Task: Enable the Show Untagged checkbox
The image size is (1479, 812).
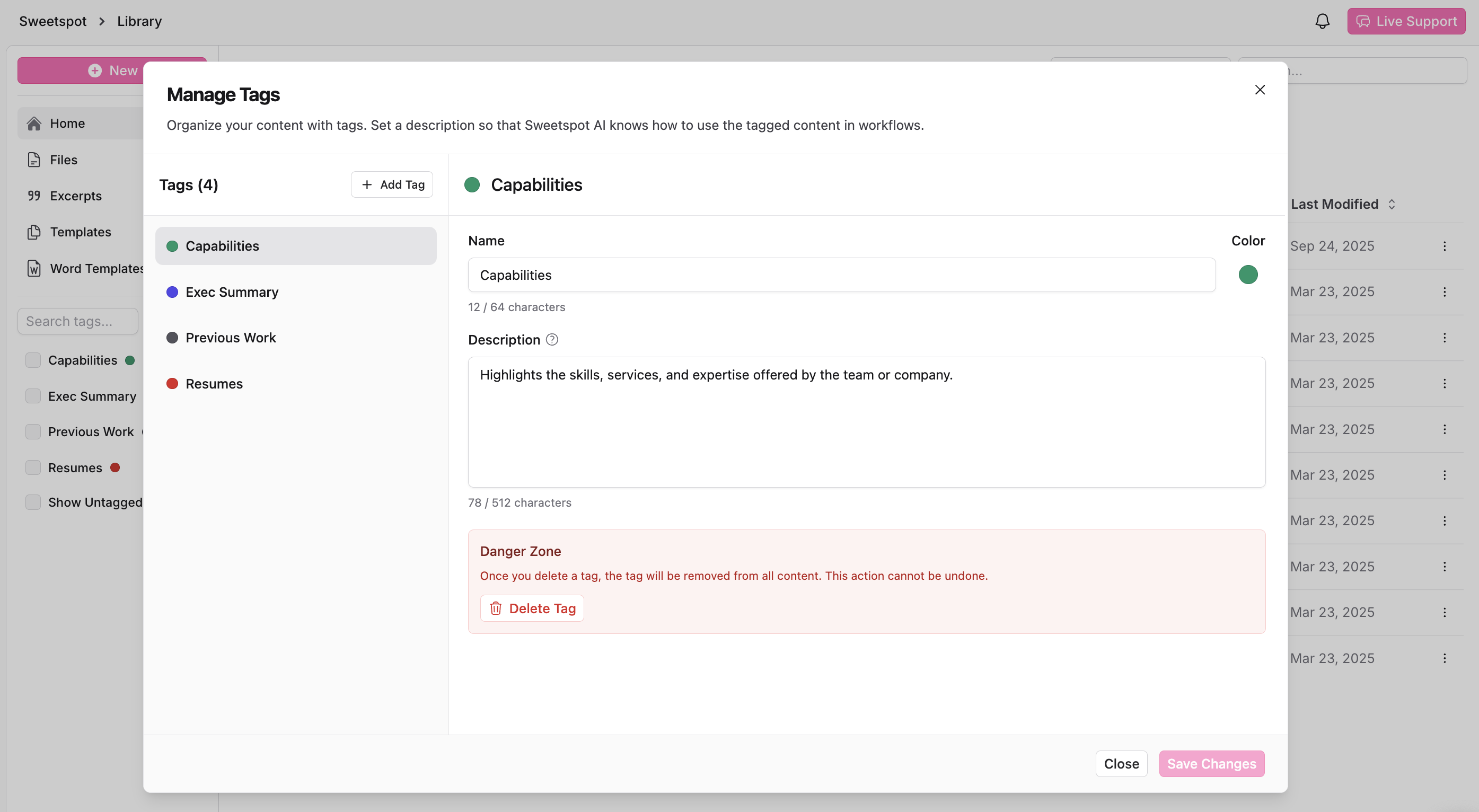Action: point(33,502)
